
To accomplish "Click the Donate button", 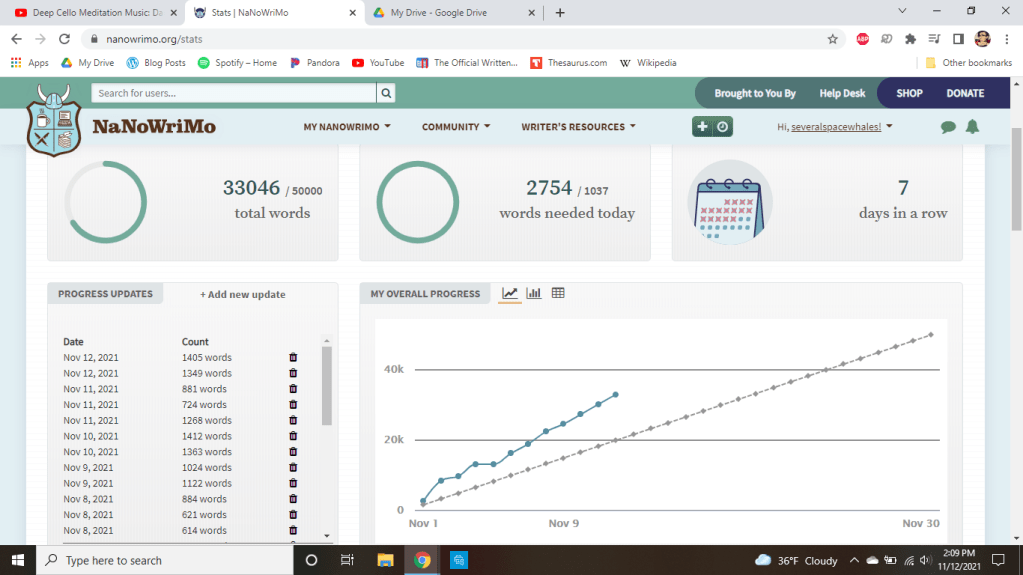I will pyautogui.click(x=965, y=93).
